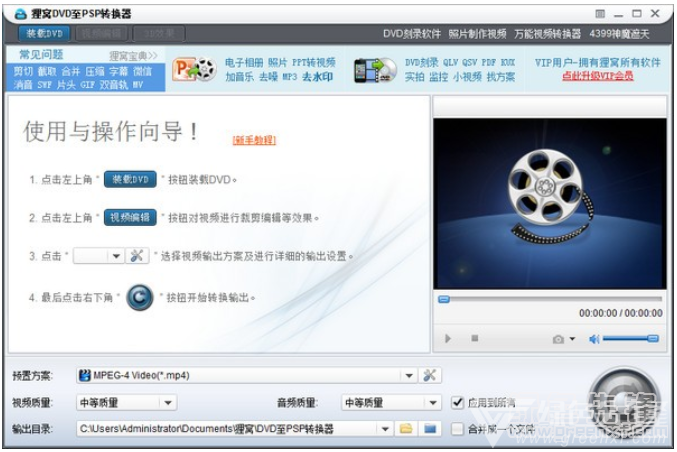Click the 视频编辑 button in wizard step 2
Image resolution: width=677 pixels, height=452 pixels.
[130, 218]
